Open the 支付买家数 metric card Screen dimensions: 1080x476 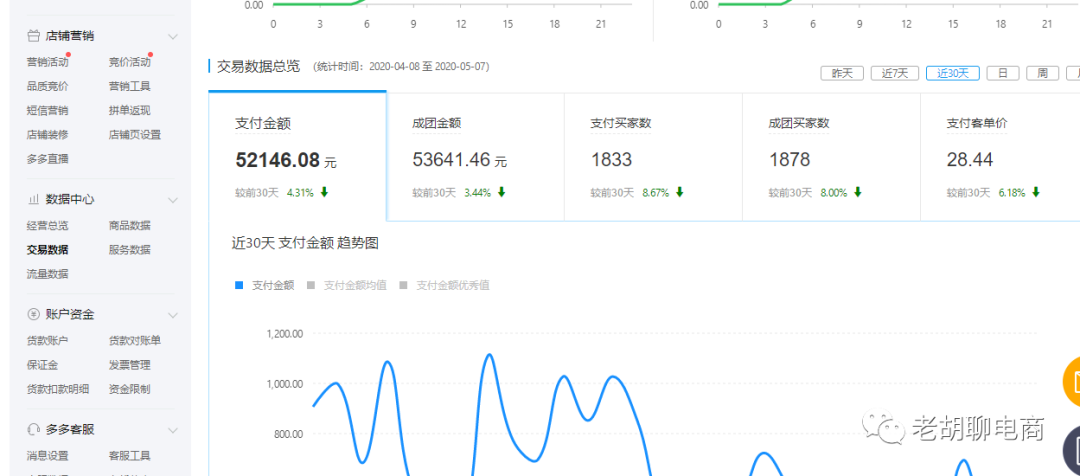(653, 157)
